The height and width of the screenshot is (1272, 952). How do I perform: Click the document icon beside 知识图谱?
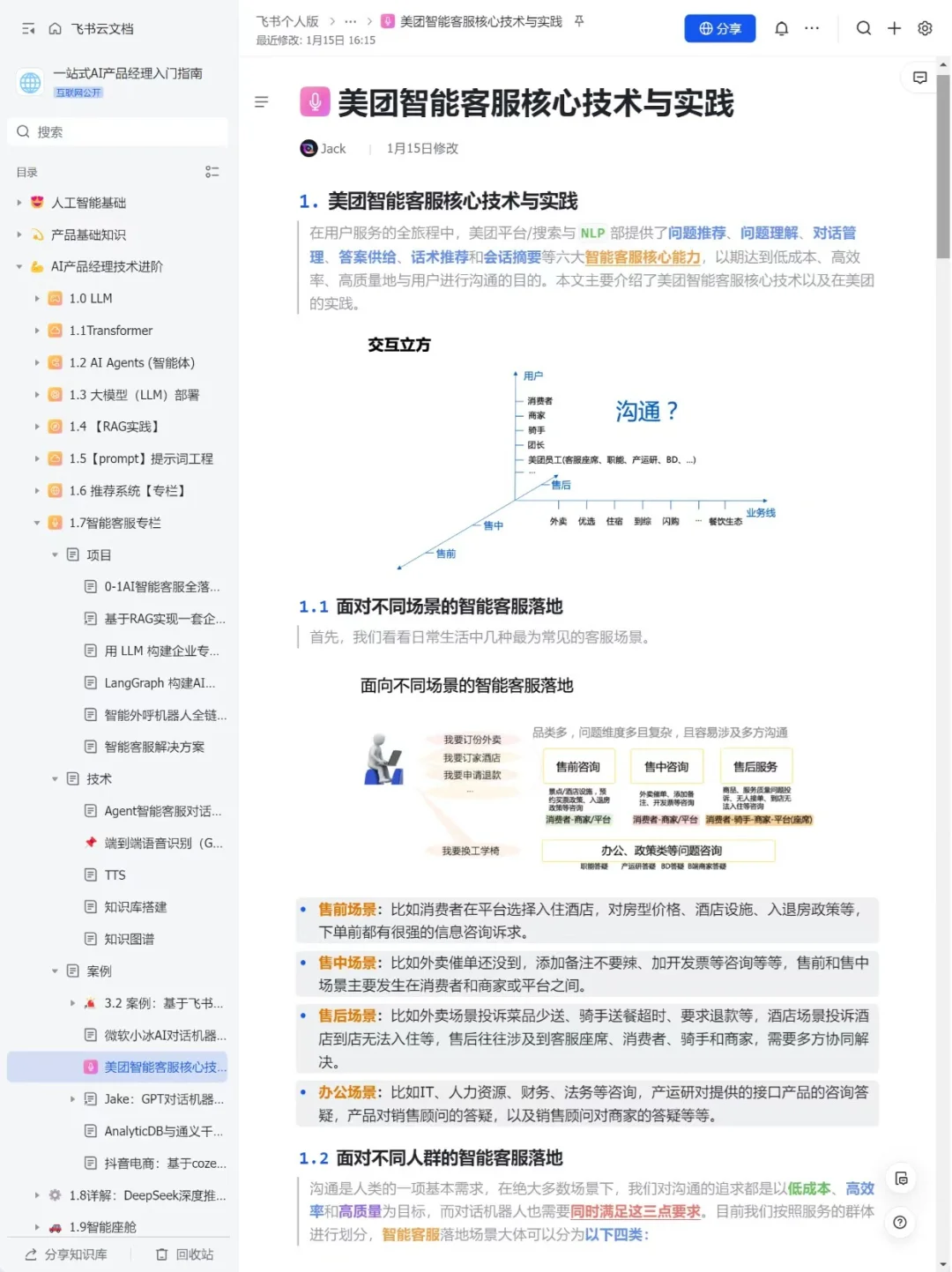(90, 939)
